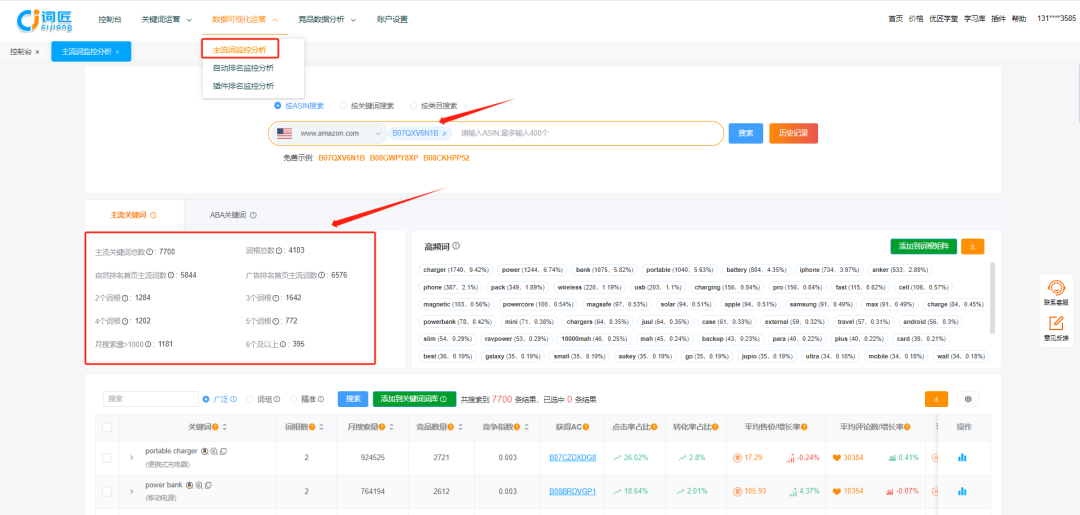Click the search icon next to power bank
Image resolution: width=1080 pixels, height=515 pixels.
click(x=198, y=485)
